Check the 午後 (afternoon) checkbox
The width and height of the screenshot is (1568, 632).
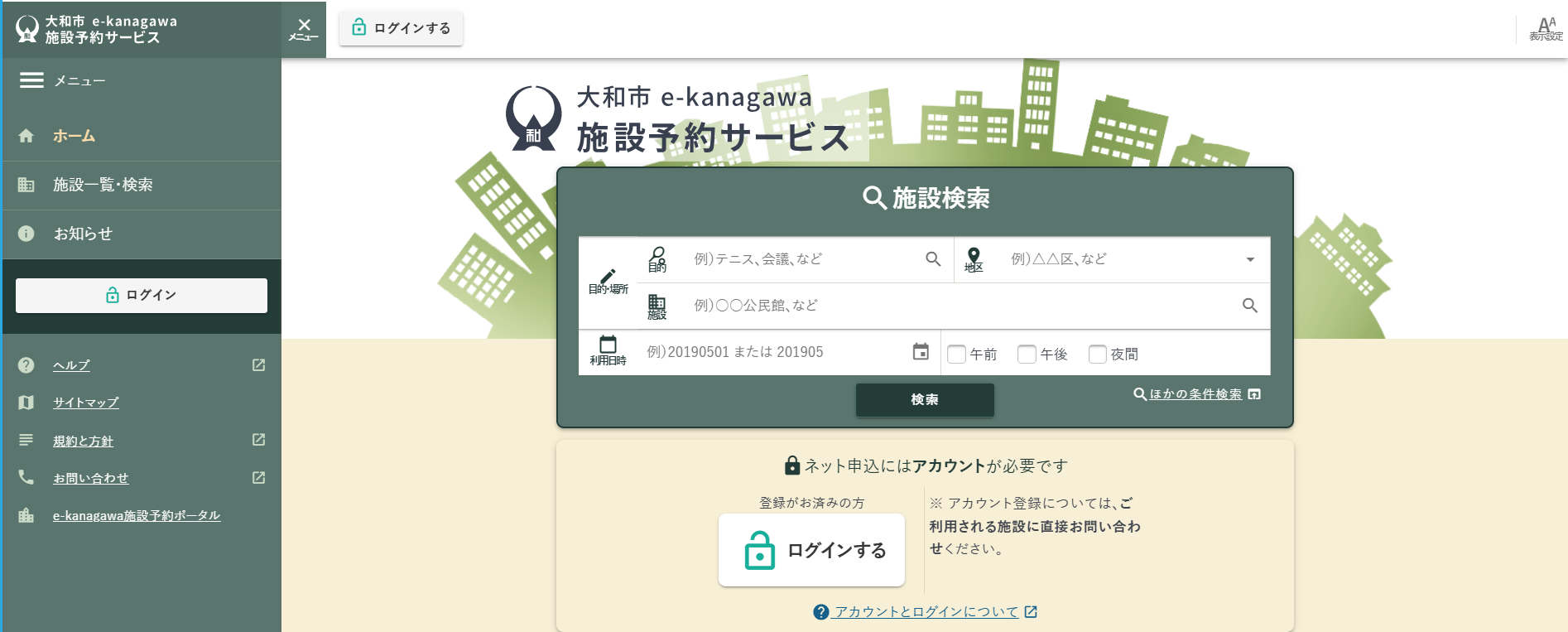click(1027, 355)
